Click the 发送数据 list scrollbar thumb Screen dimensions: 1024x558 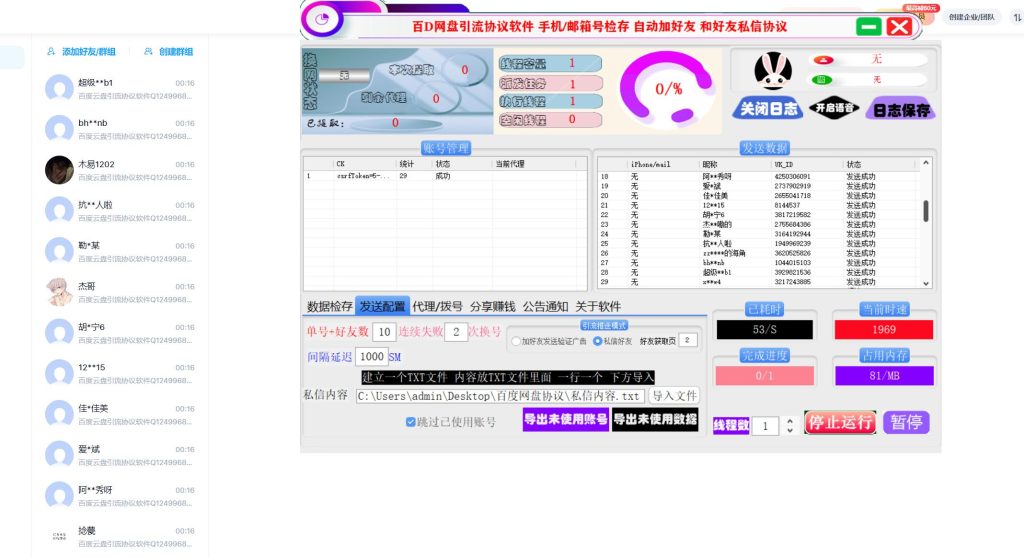click(x=925, y=210)
